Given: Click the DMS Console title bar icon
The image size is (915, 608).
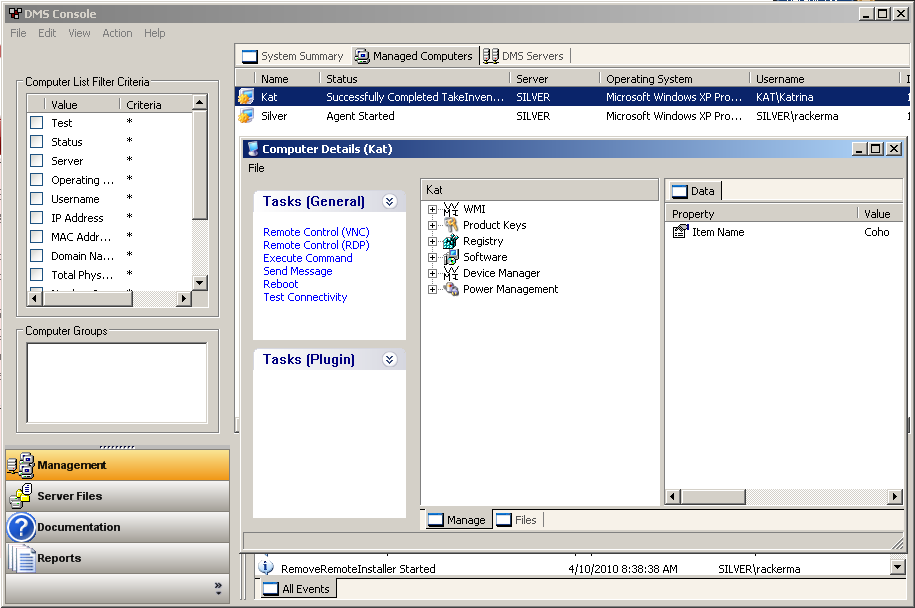Looking at the screenshot, I should pyautogui.click(x=15, y=13).
